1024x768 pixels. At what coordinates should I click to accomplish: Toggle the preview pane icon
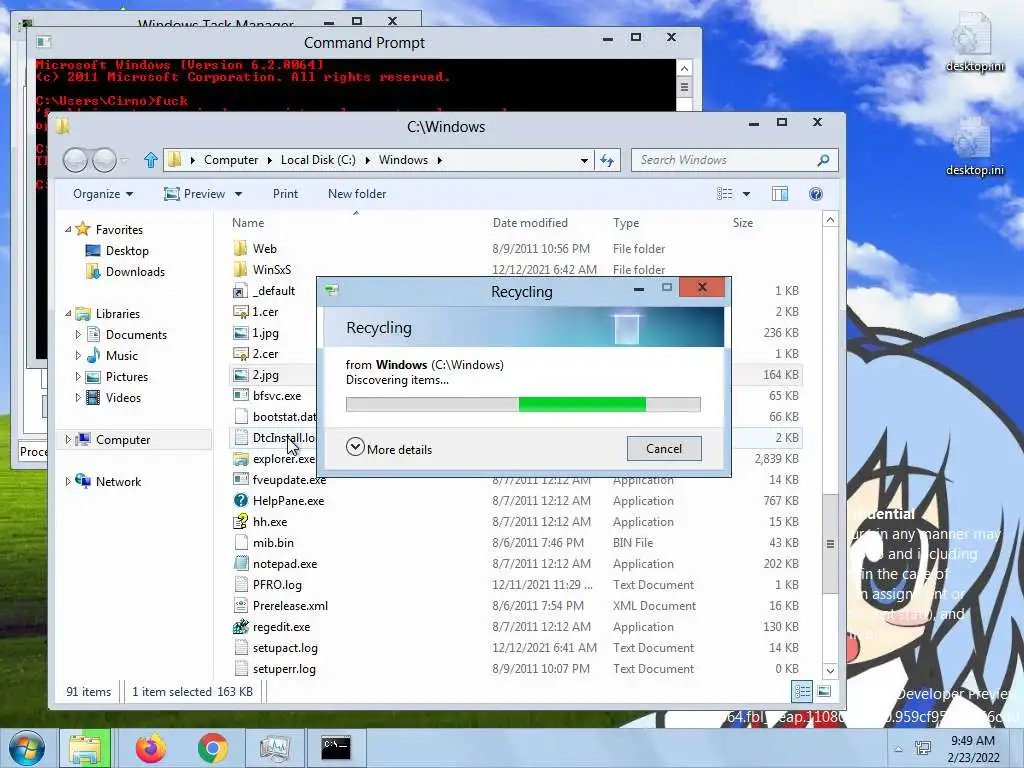click(x=780, y=194)
